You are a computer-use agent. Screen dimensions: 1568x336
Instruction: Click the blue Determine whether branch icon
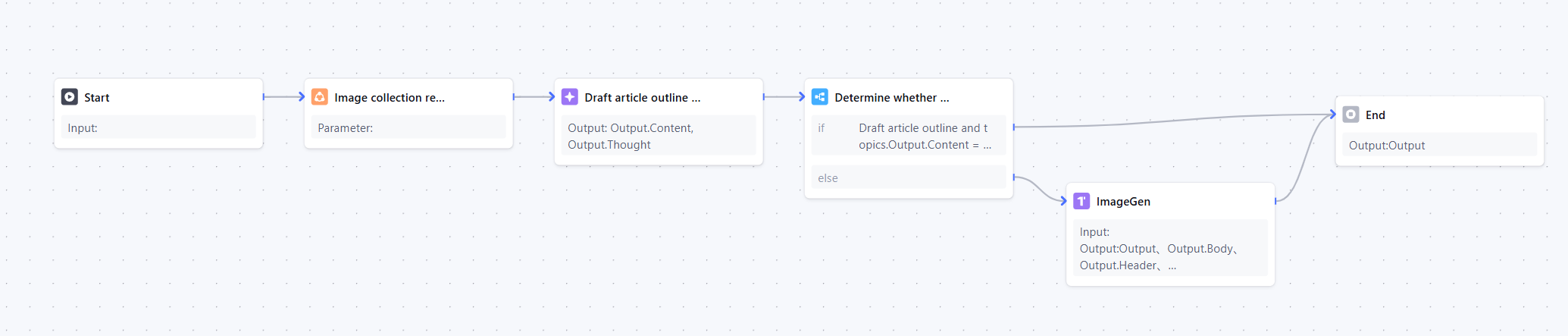[x=820, y=97]
